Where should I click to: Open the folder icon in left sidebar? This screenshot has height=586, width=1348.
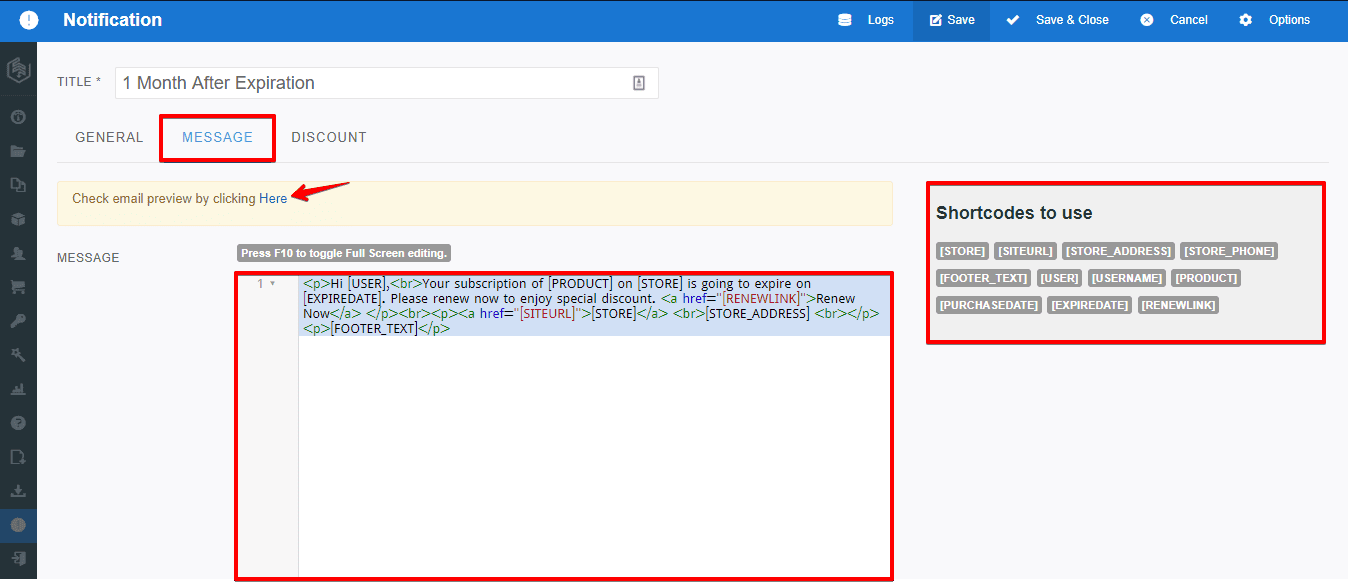click(x=17, y=151)
